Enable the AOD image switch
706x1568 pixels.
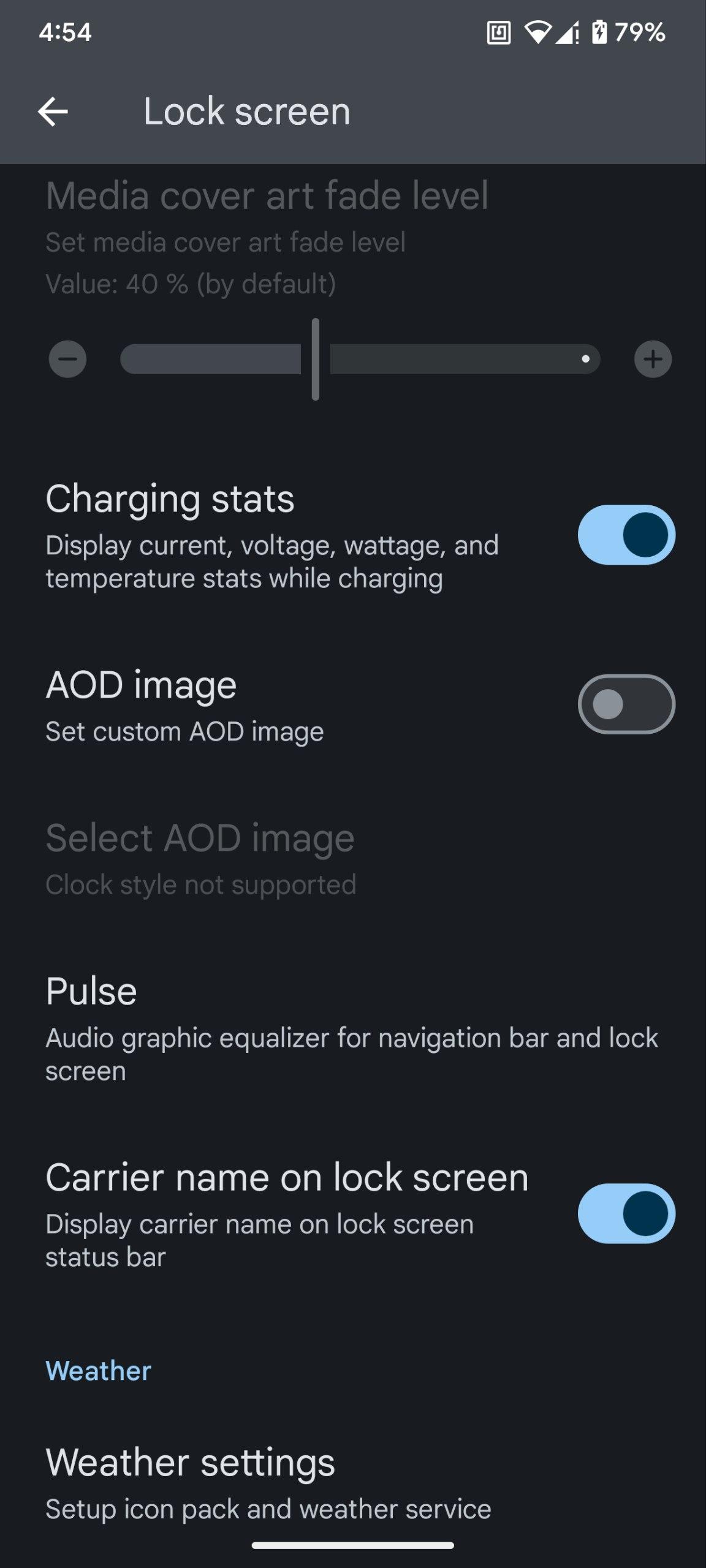(626, 704)
